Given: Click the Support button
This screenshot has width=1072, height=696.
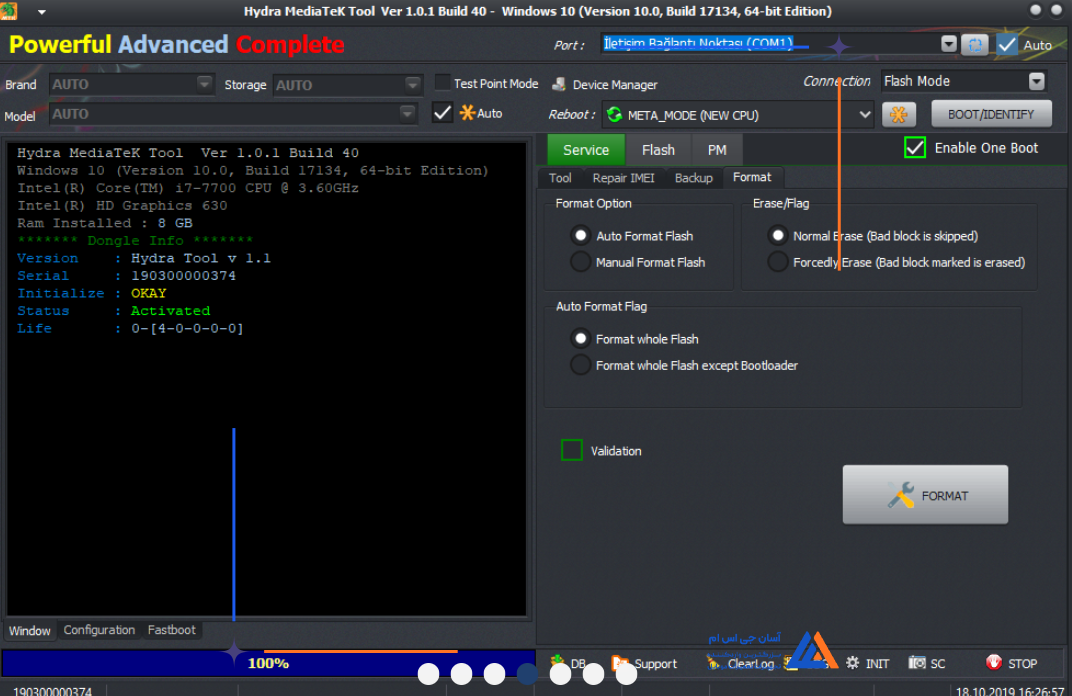Looking at the screenshot, I should [645, 663].
